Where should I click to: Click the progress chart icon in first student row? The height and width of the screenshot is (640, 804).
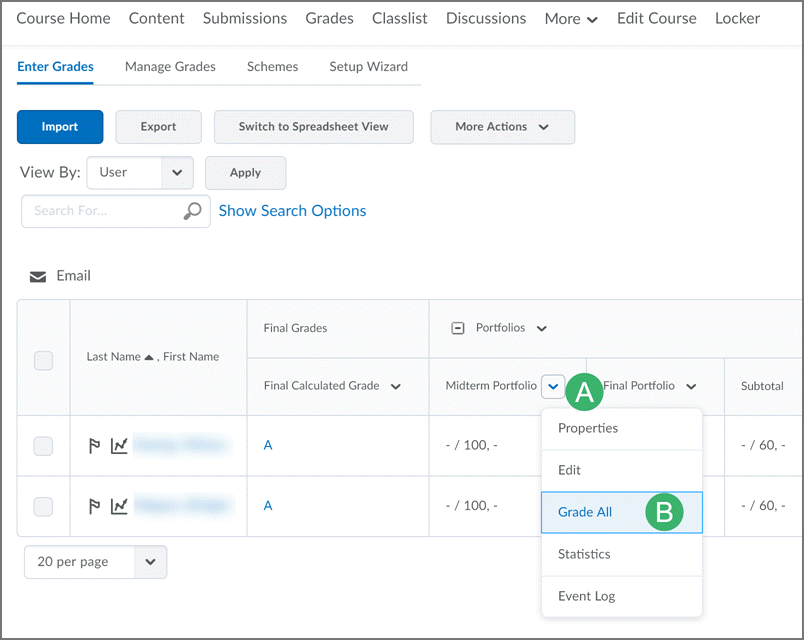point(119,446)
